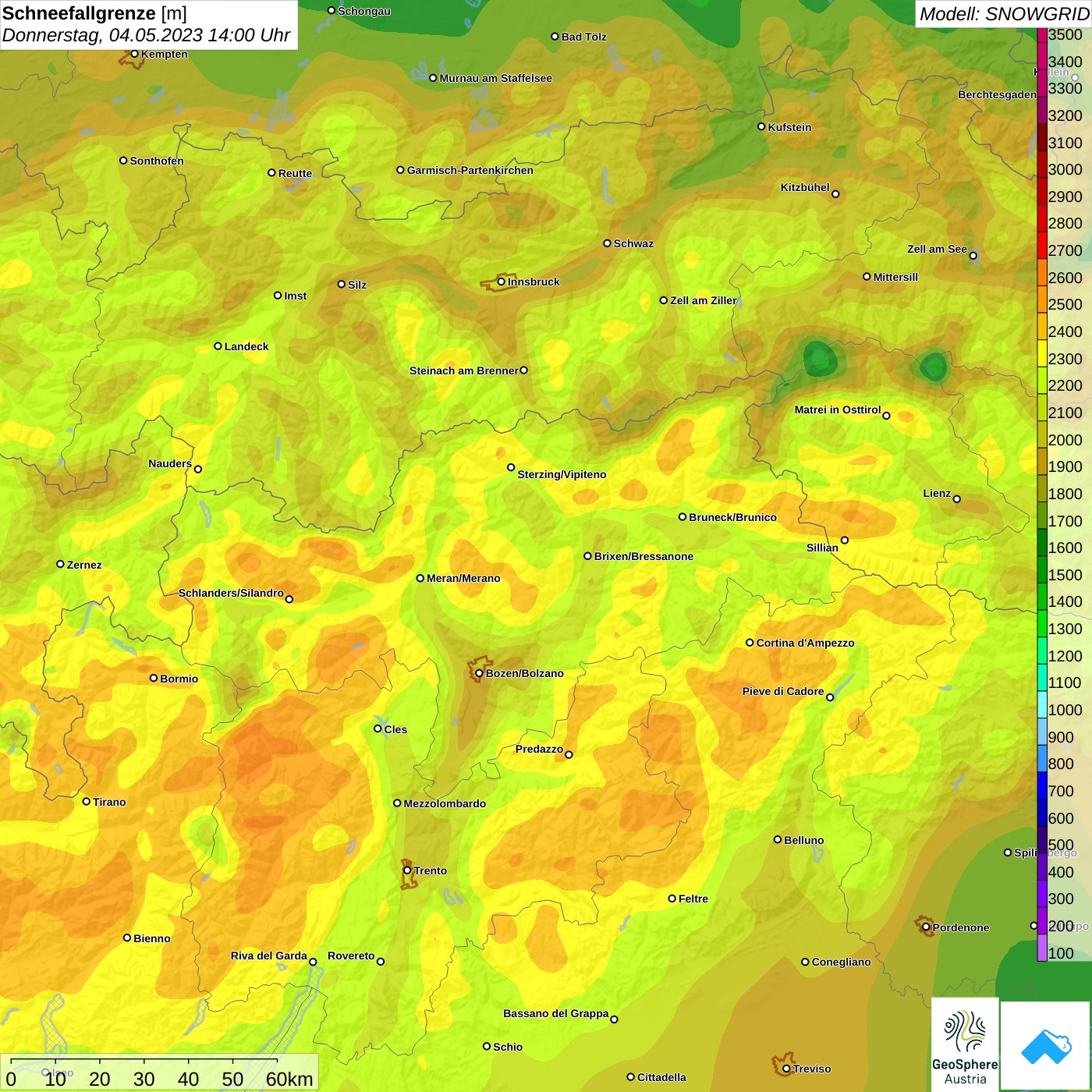
Task: Click the Kempten label
Action: coord(165,54)
